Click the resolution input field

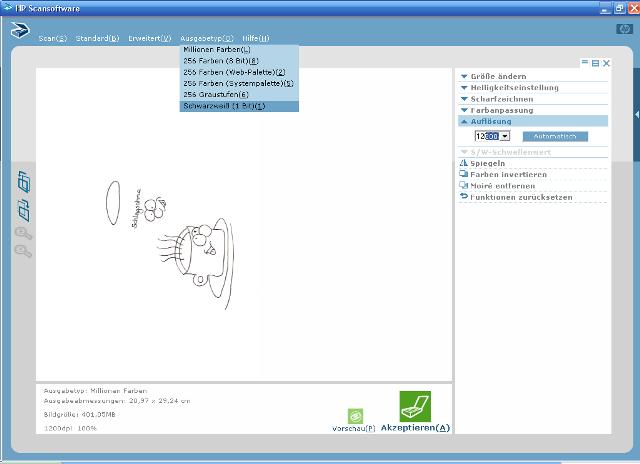click(487, 135)
